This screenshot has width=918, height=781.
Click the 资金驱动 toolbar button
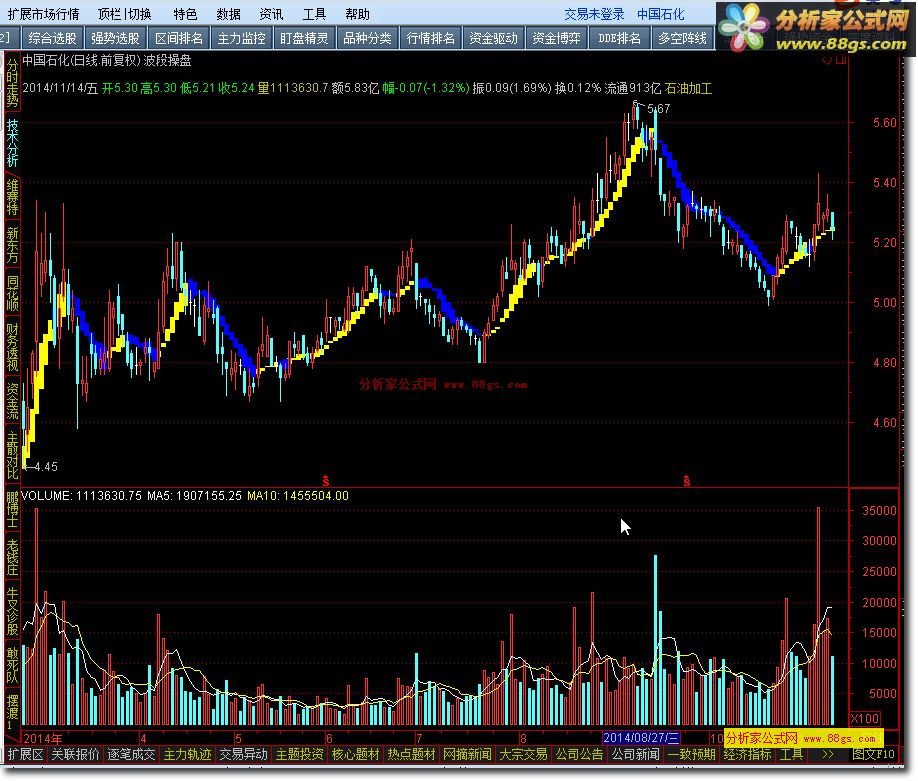(494, 38)
